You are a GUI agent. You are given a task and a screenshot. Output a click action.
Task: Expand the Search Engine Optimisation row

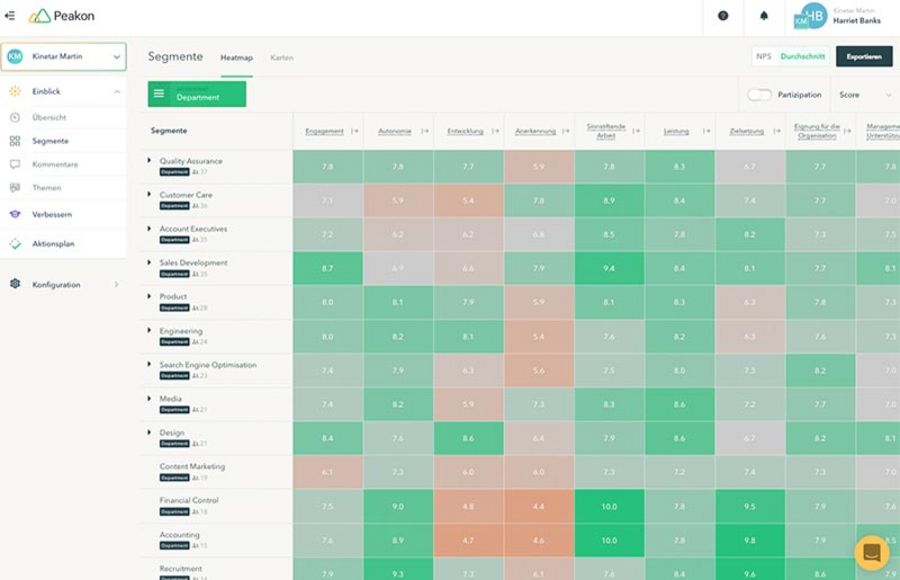tap(149, 364)
